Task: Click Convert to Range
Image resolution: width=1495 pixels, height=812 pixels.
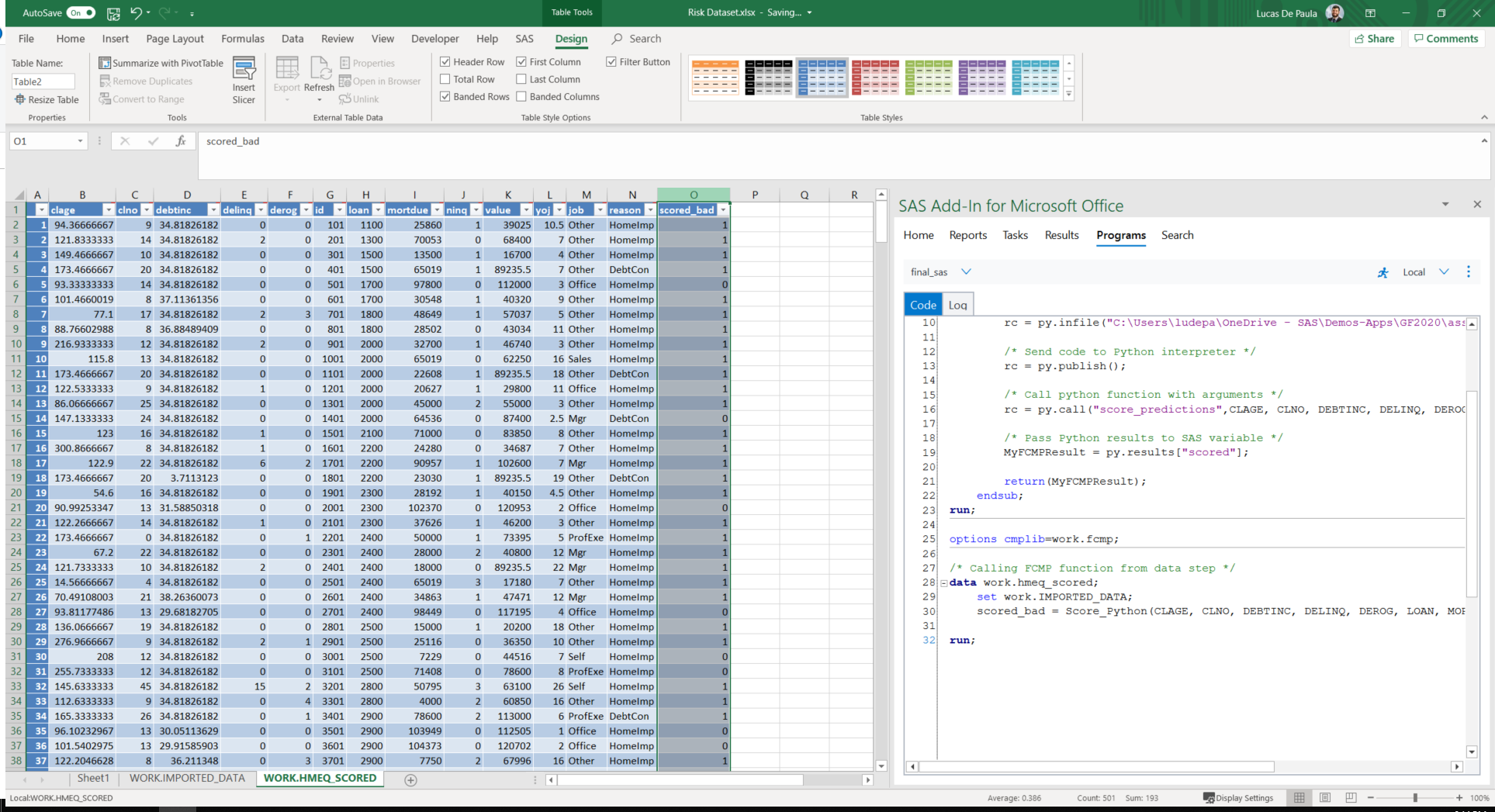Action: pyautogui.click(x=141, y=99)
